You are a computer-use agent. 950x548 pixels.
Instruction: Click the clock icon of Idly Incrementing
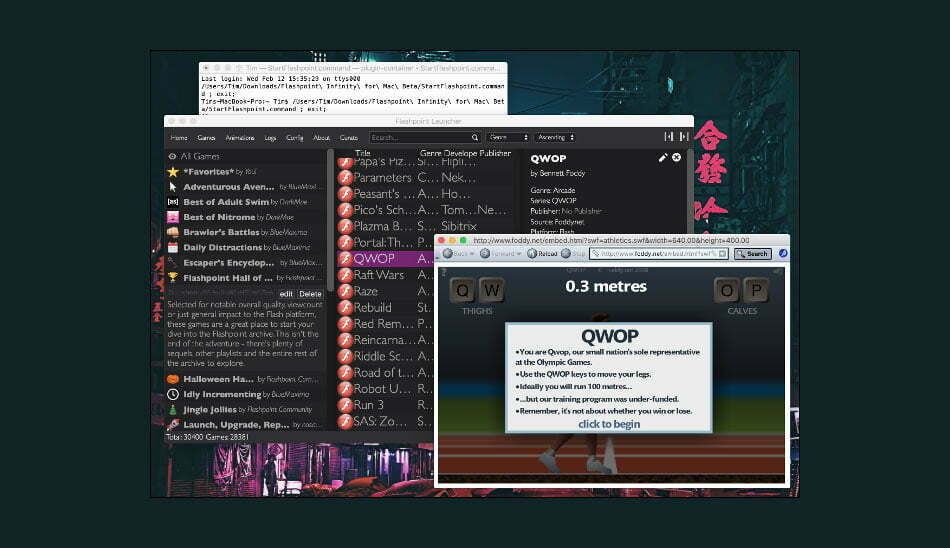[x=173, y=394]
